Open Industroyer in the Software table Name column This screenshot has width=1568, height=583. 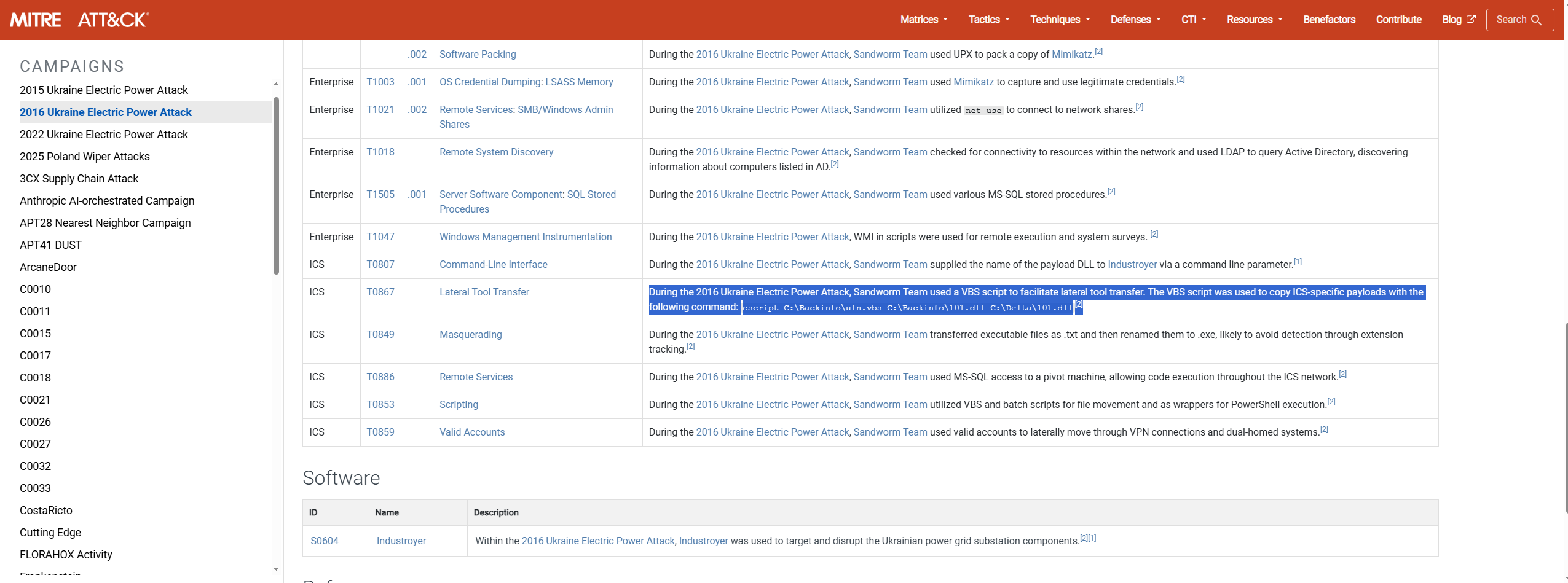(x=401, y=541)
